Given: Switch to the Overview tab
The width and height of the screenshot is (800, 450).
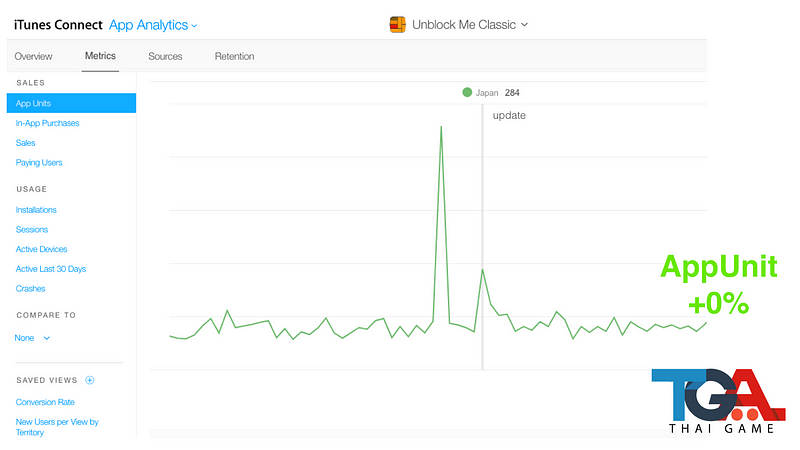Looking at the screenshot, I should click(x=33, y=56).
